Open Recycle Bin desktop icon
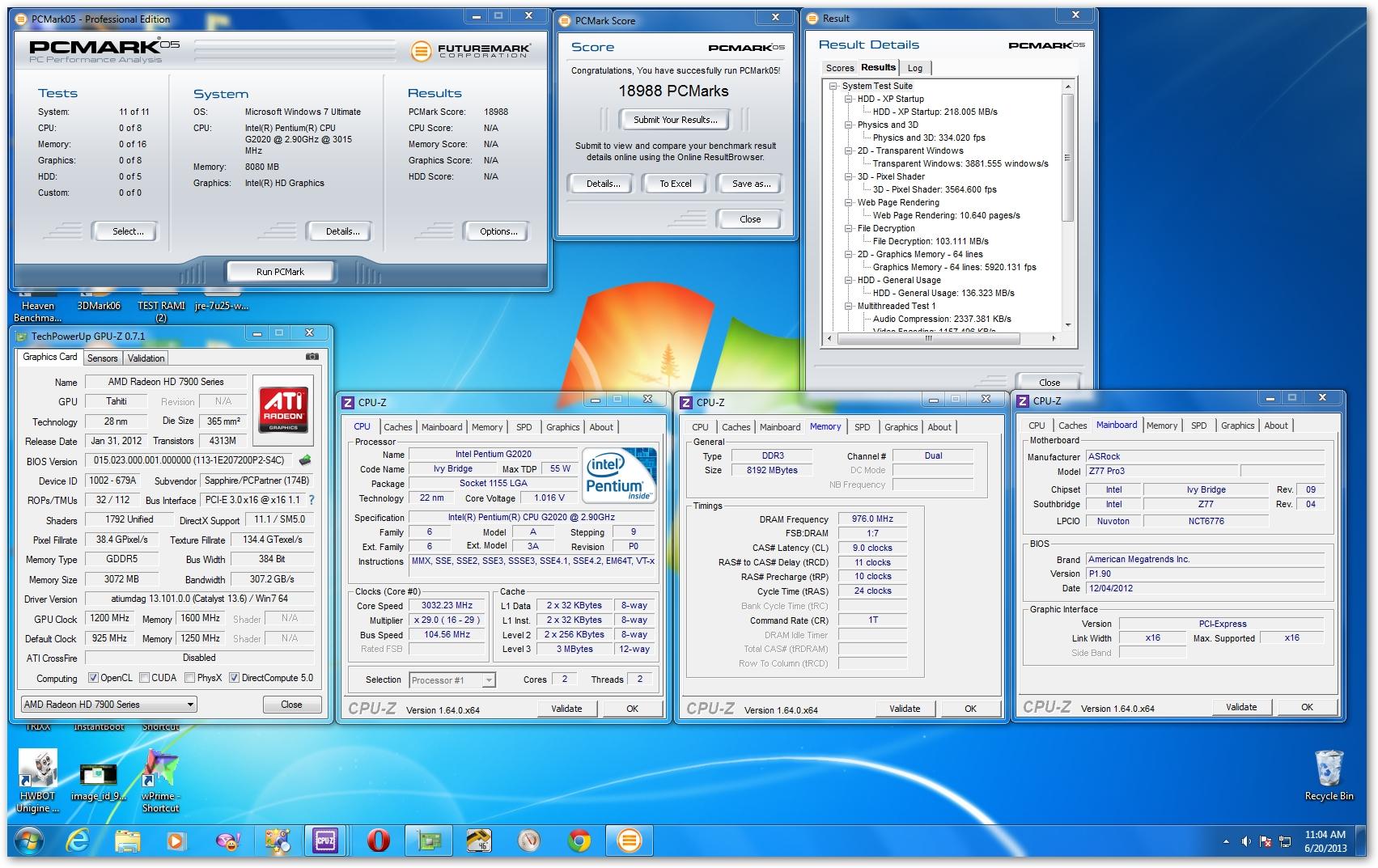 click(1329, 774)
